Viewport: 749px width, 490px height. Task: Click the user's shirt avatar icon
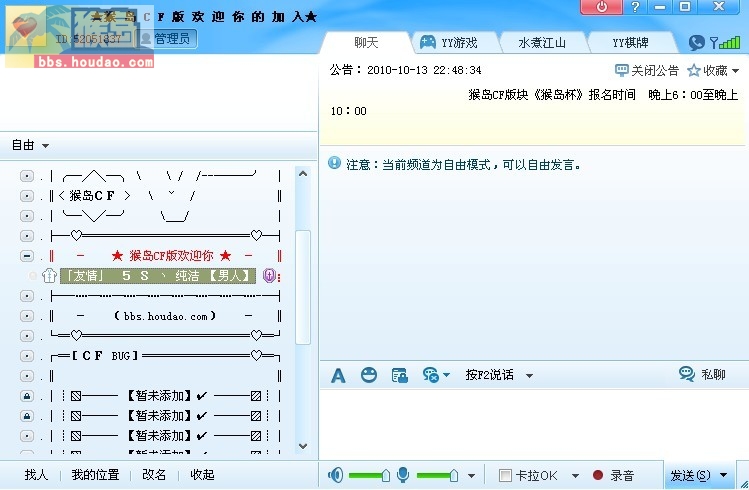[x=49, y=276]
